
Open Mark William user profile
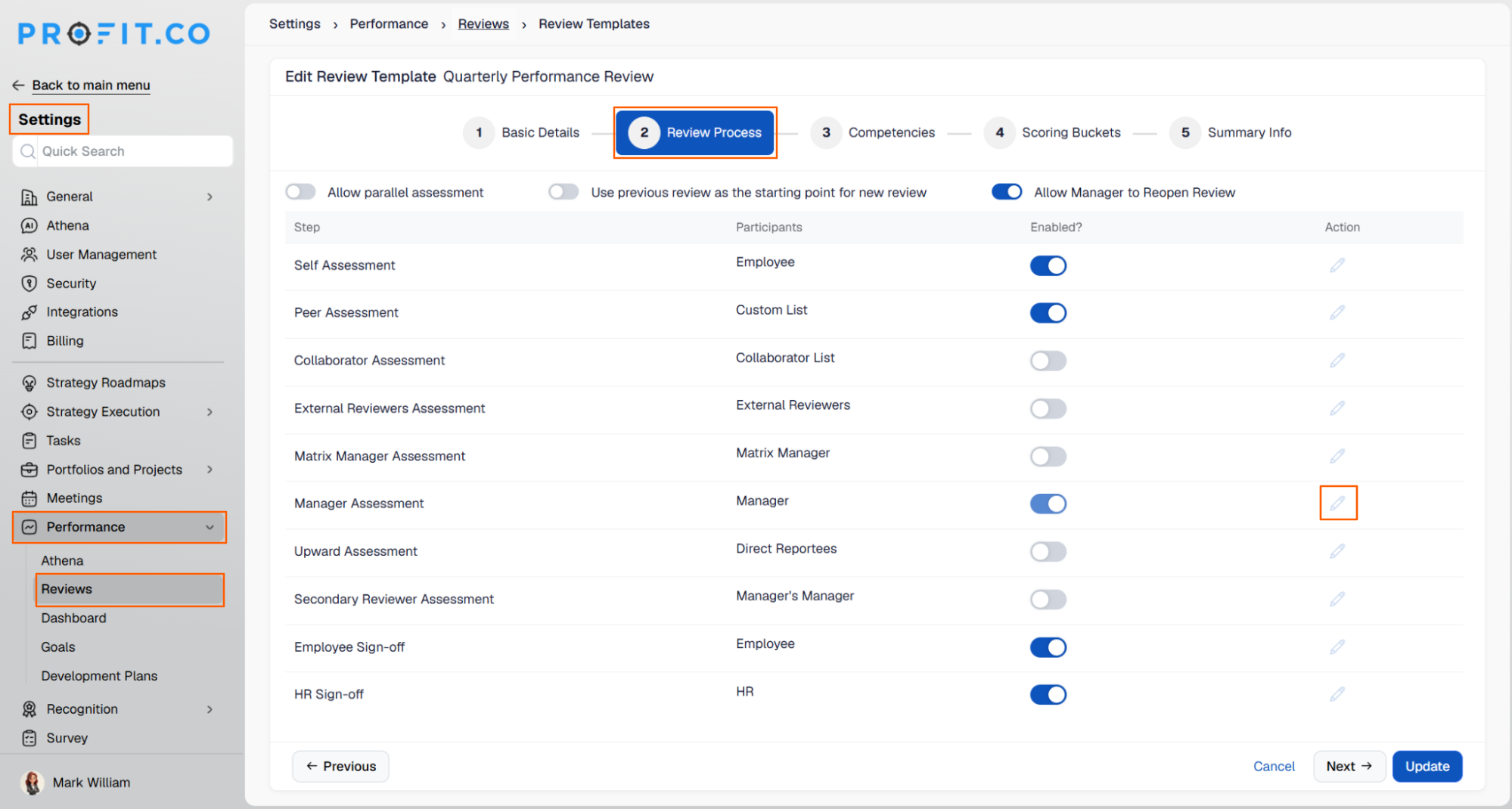(x=76, y=783)
